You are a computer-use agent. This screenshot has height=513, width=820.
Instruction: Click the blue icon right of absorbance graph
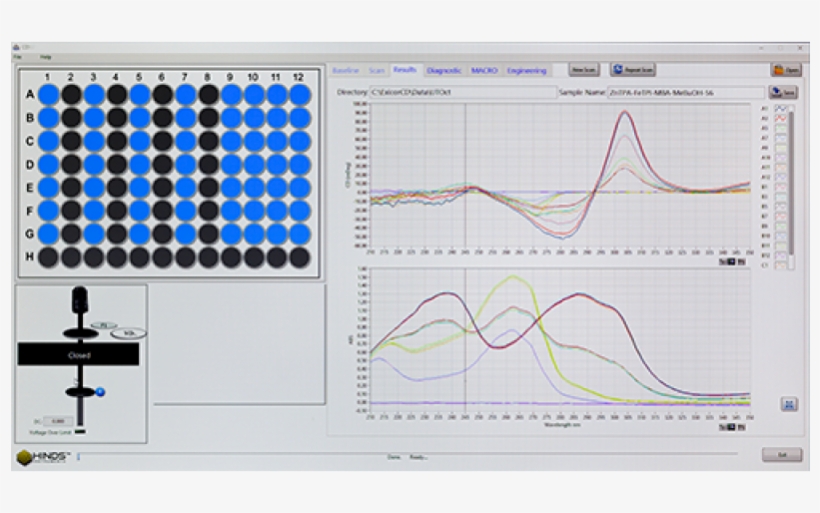pos(789,404)
